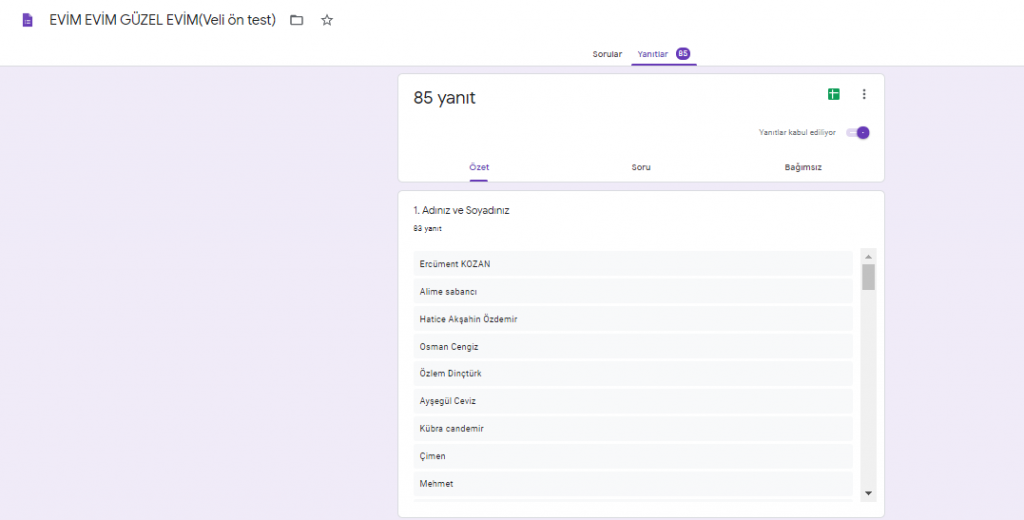Switch to the Soru view tab
1024x520 pixels.
tap(641, 167)
